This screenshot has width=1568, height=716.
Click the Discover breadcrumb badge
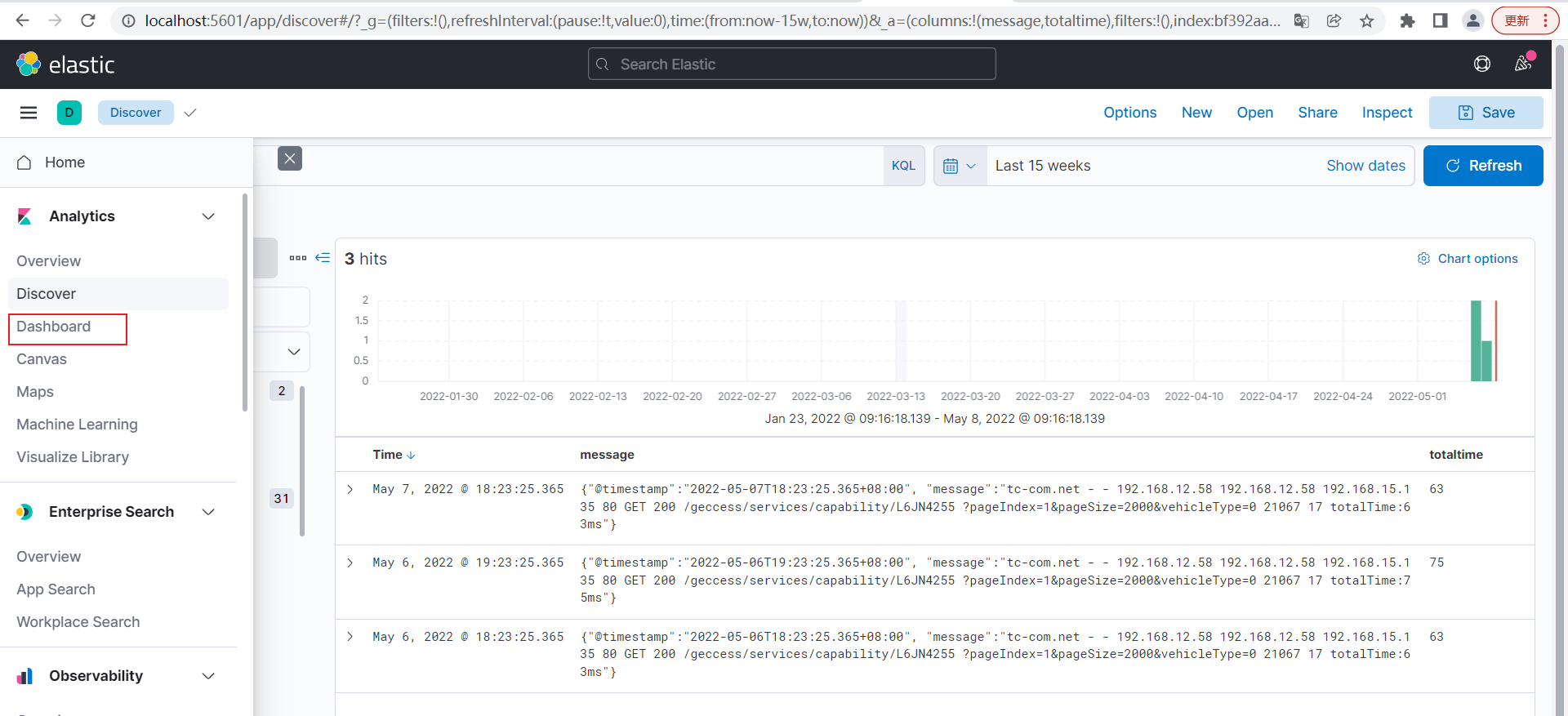pyautogui.click(x=136, y=113)
